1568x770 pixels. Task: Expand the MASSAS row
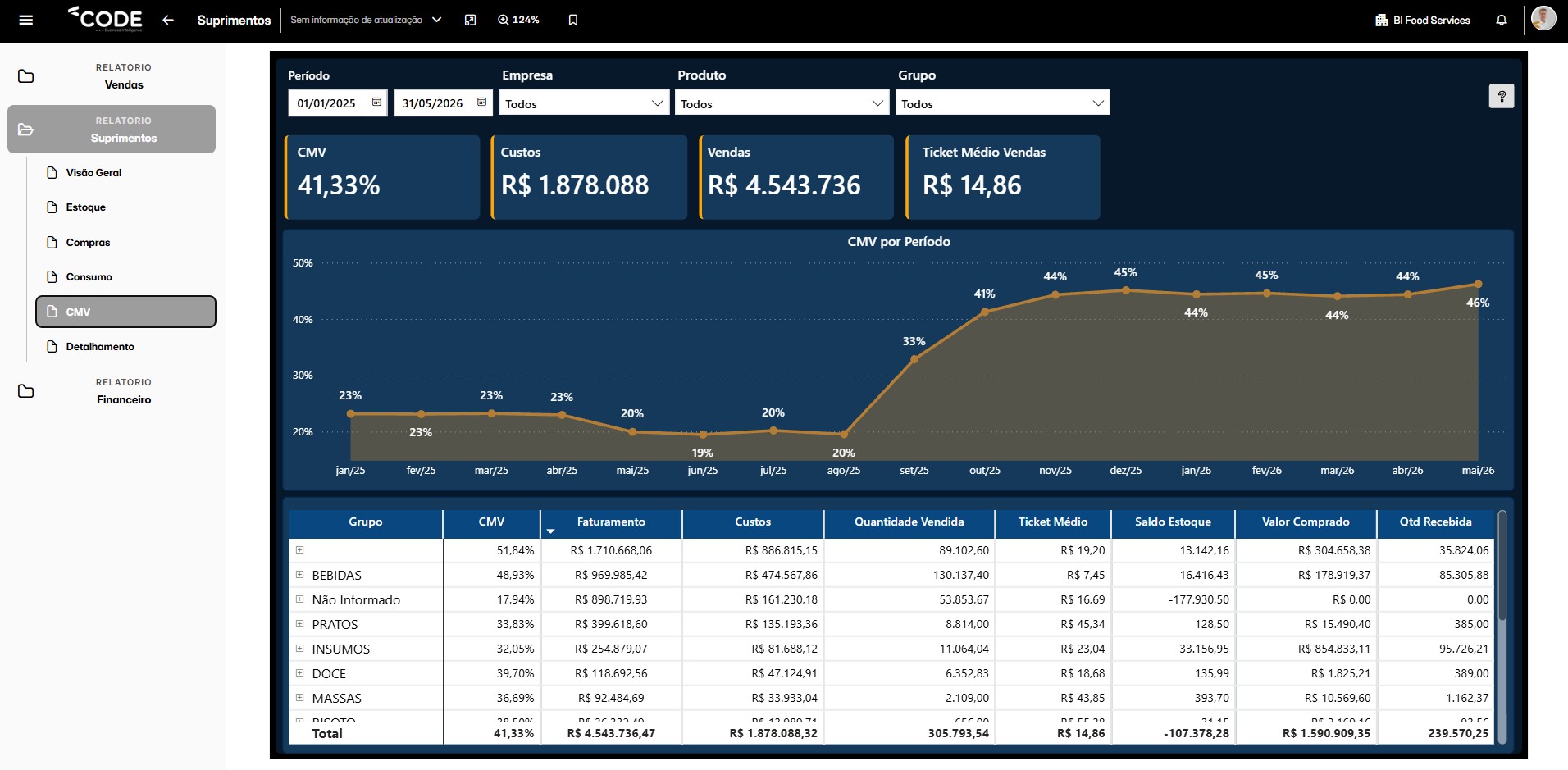click(300, 698)
